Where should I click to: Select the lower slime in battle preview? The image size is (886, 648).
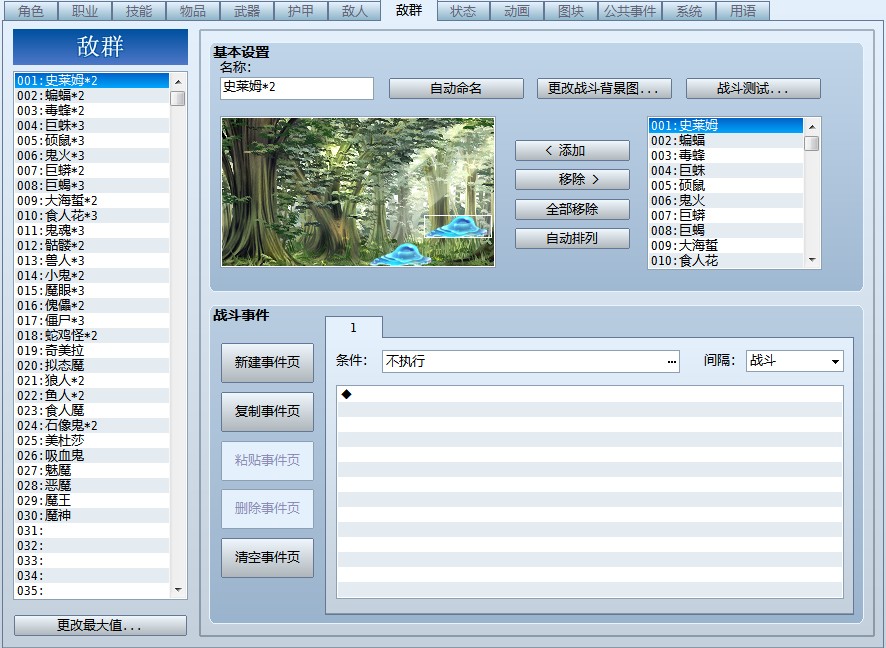403,255
